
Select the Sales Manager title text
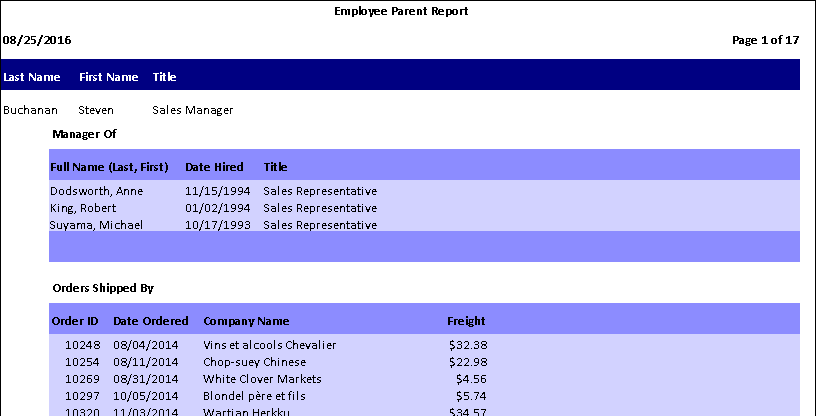[x=193, y=110]
